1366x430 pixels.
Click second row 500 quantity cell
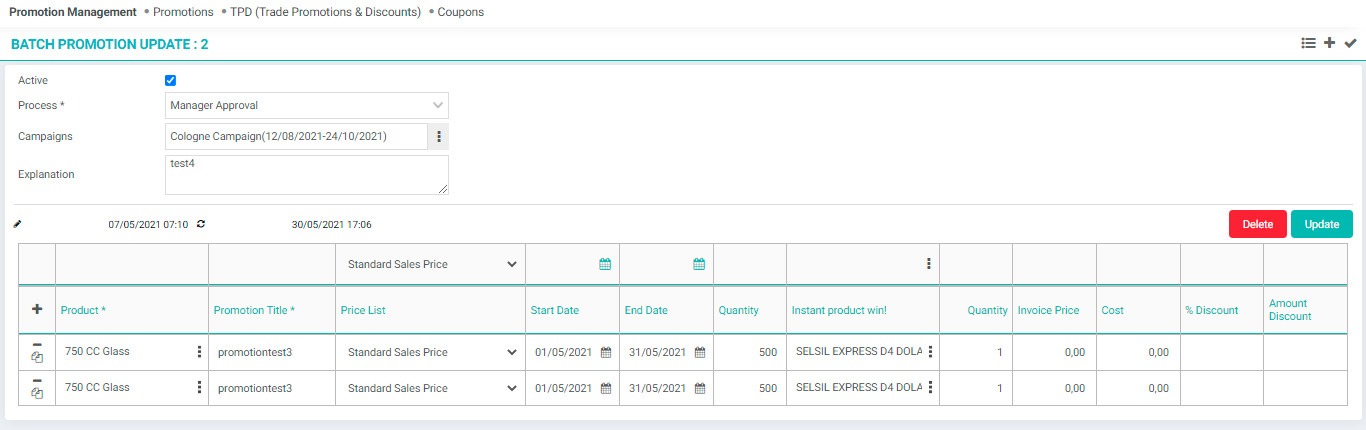(x=750, y=388)
